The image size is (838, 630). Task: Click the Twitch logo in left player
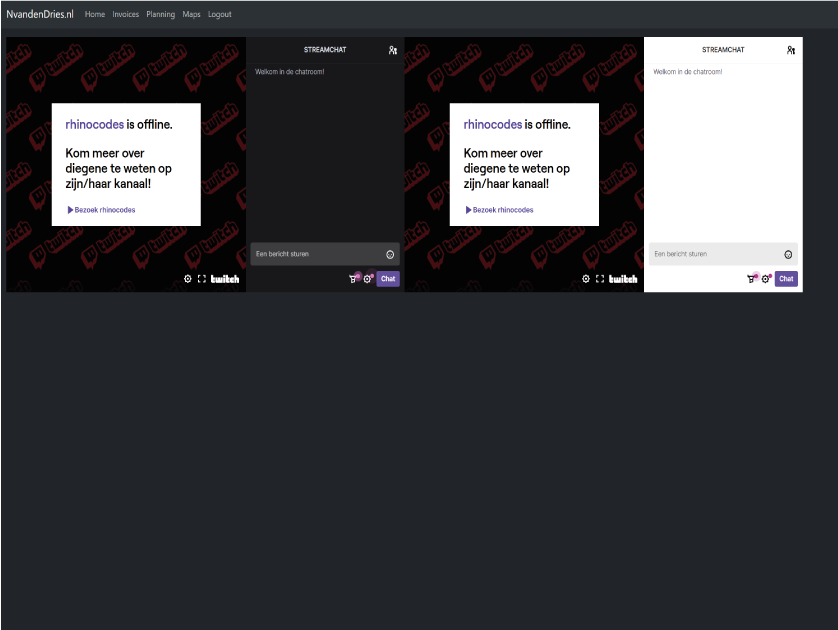[x=225, y=279]
